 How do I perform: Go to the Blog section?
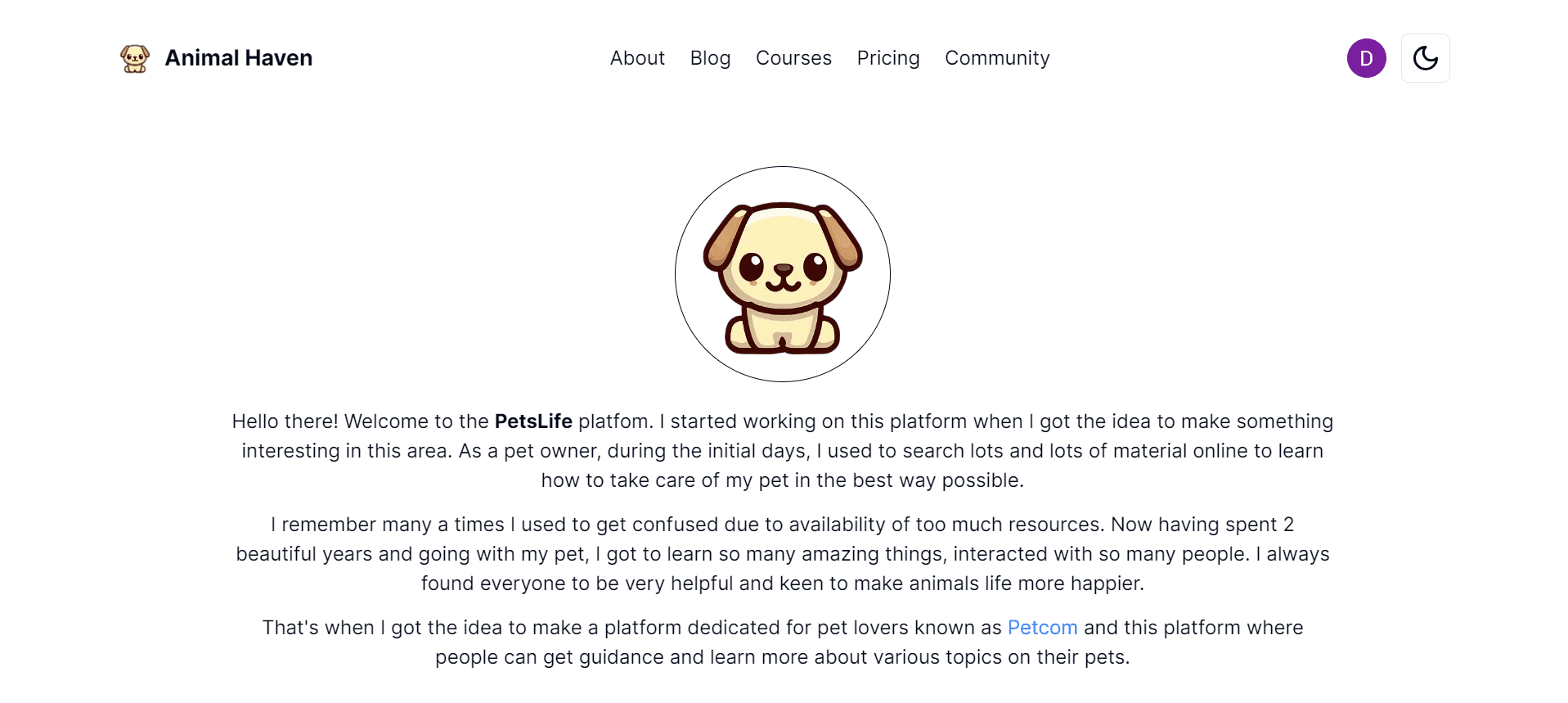click(710, 58)
